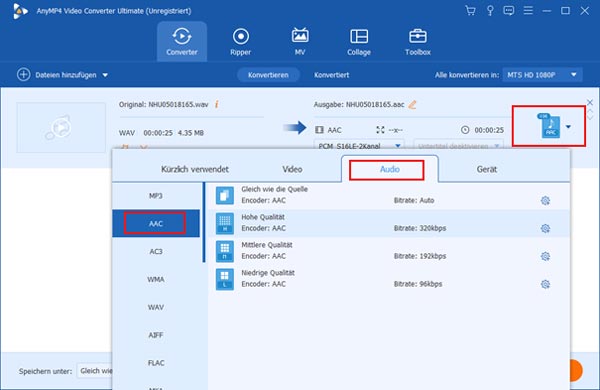Open the PCM_S16LE-2Kanal audio track dropdown
The width and height of the screenshot is (600, 390).
[x=358, y=146]
